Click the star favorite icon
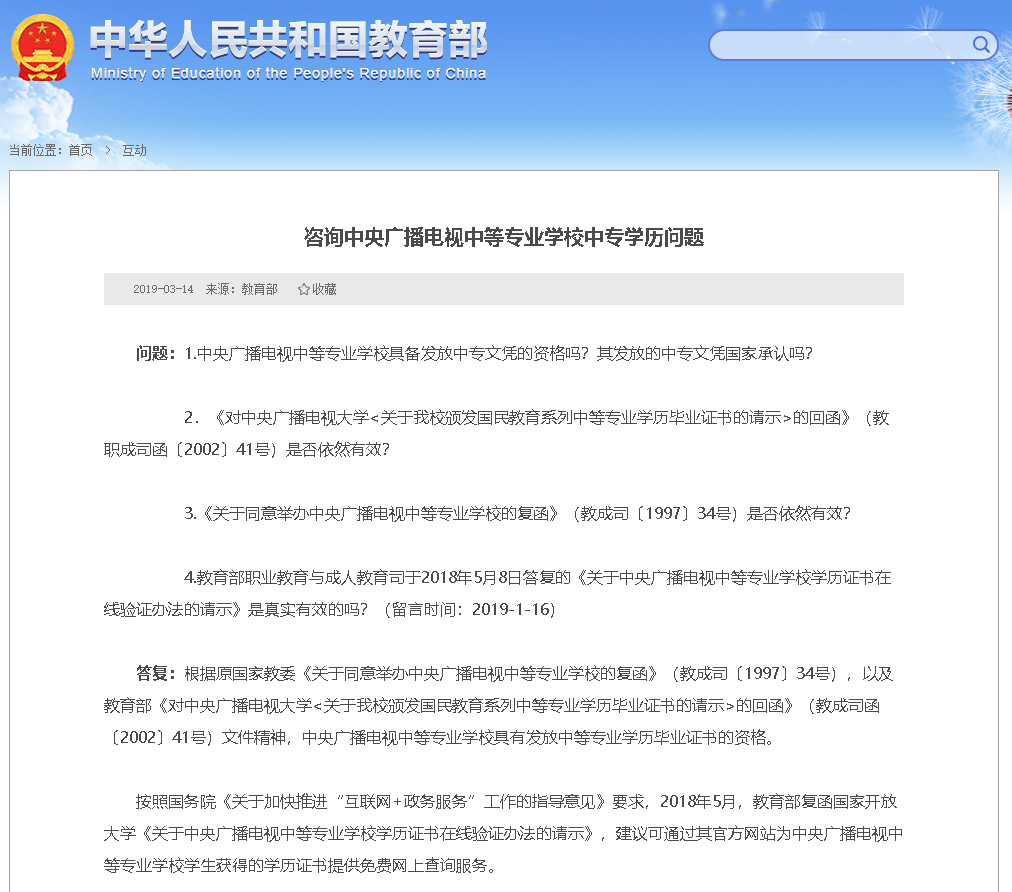1012x892 pixels. (303, 289)
